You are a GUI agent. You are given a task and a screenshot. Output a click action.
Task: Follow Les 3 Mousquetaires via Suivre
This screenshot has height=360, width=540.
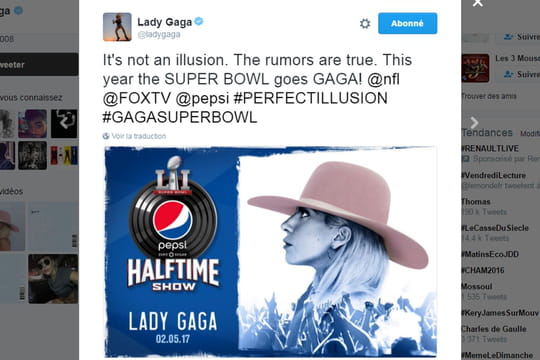520,74
